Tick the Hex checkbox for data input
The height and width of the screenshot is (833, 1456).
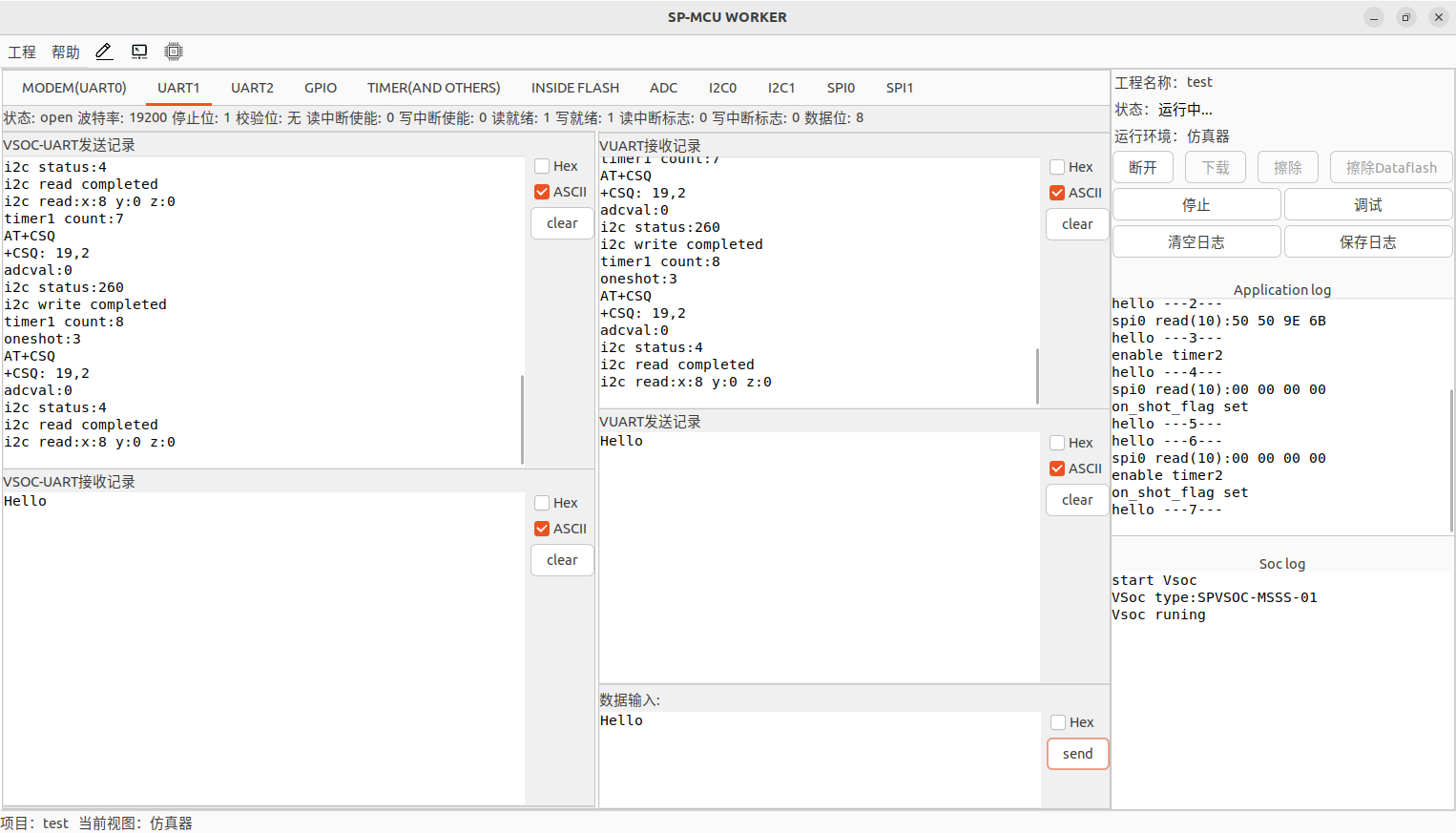(1058, 722)
